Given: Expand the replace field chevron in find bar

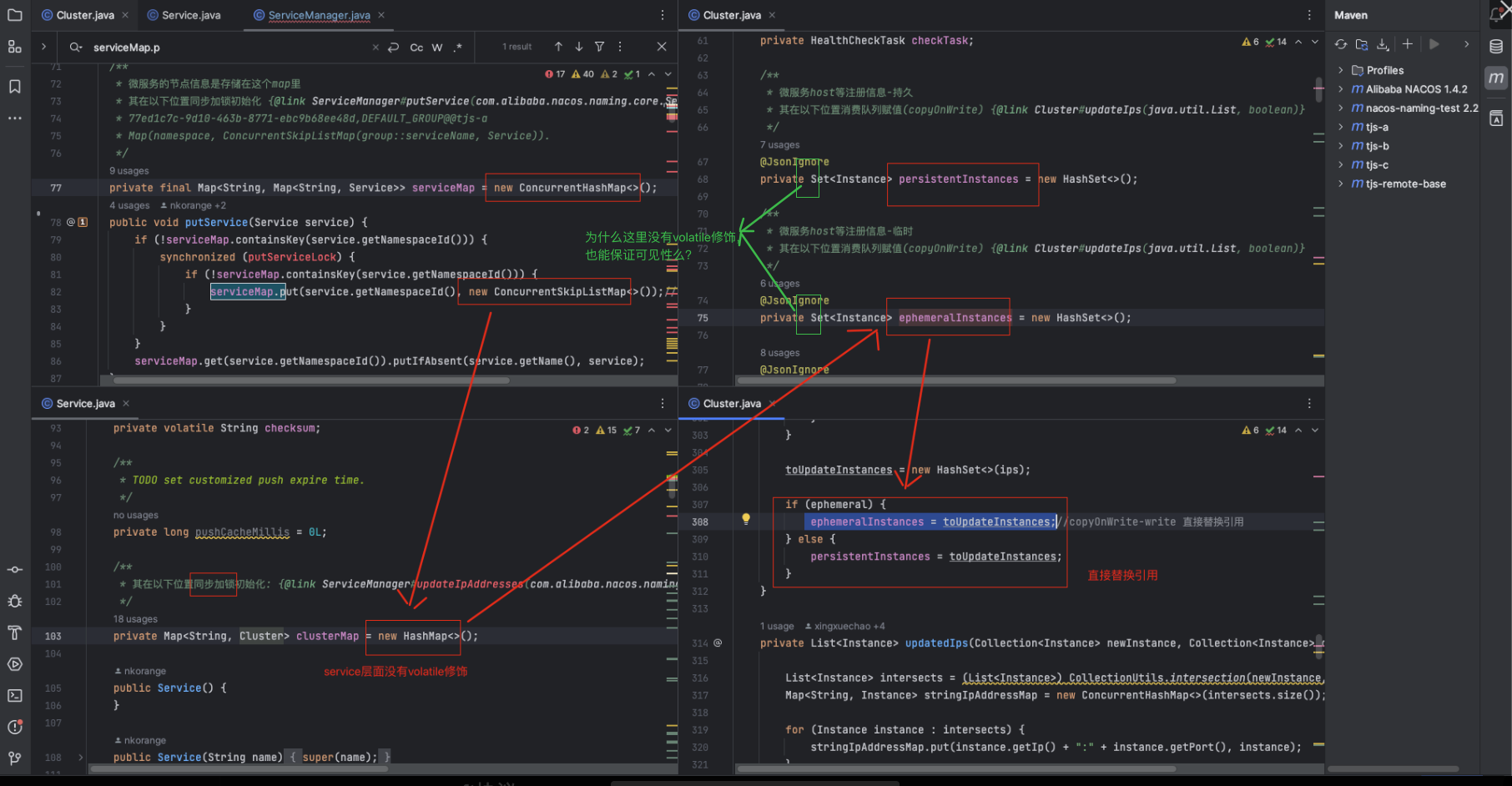Looking at the screenshot, I should coord(43,47).
